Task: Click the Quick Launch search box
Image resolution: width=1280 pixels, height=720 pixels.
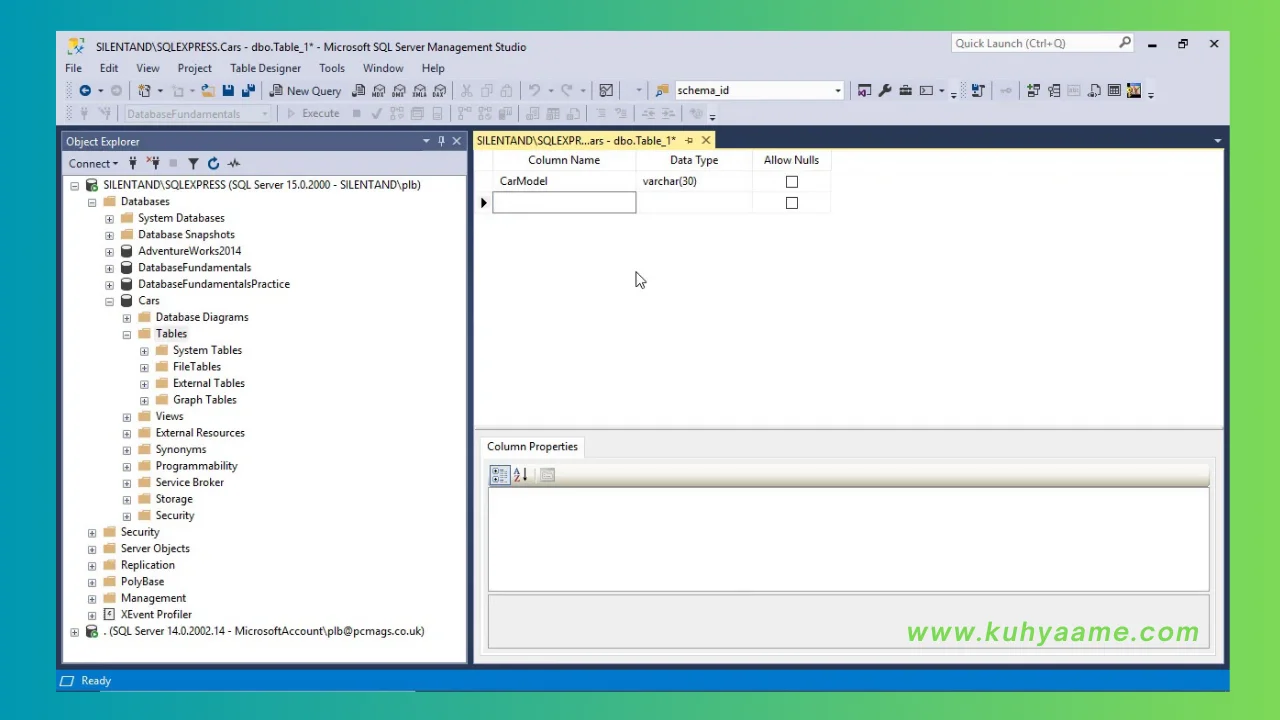Action: pos(1043,44)
